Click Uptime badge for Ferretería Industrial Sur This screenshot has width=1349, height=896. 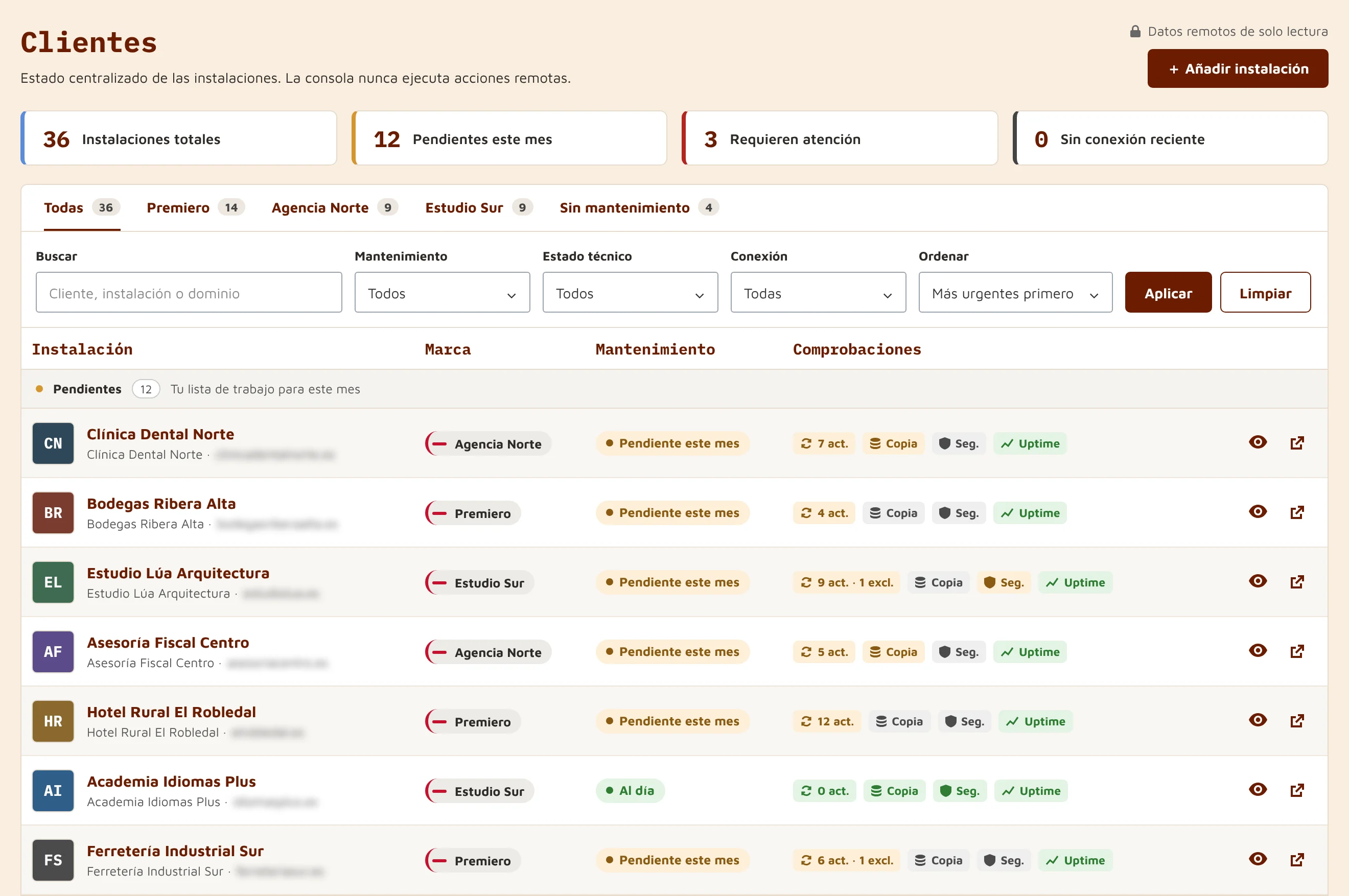[1075, 861]
